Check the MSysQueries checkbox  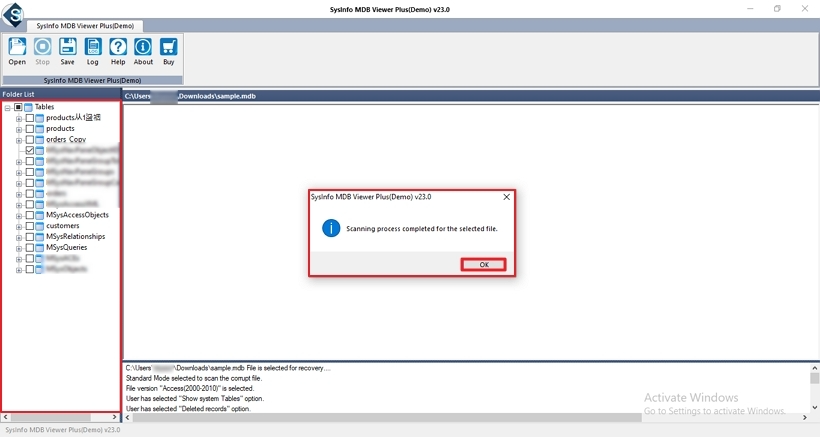click(x=30, y=248)
